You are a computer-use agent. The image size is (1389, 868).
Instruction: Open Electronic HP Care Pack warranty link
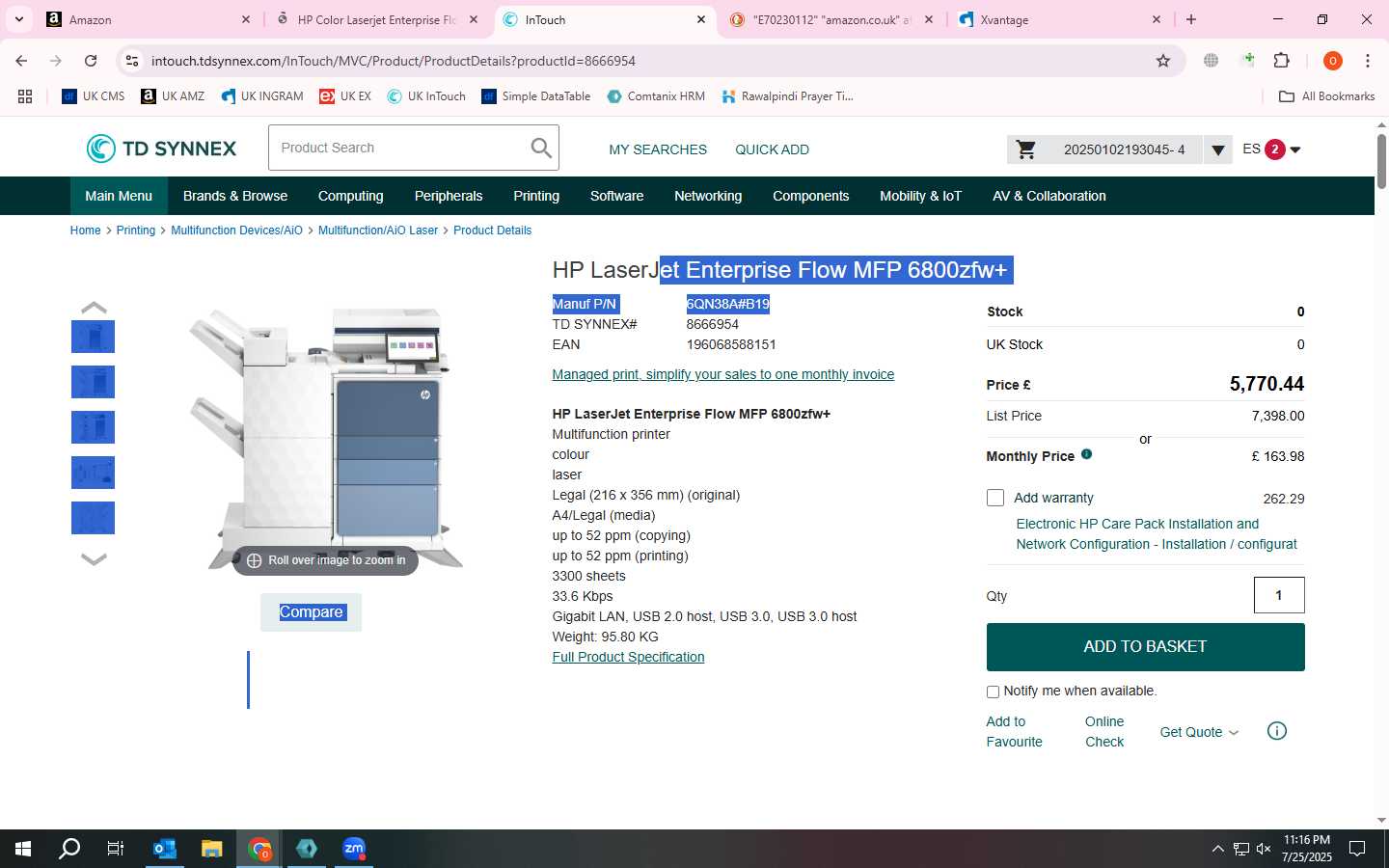(1157, 534)
